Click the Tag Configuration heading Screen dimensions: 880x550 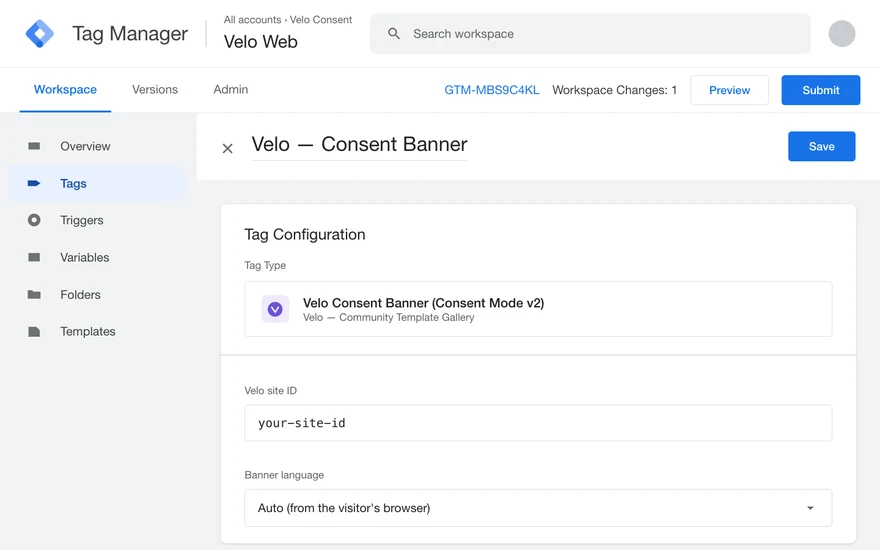[305, 235]
